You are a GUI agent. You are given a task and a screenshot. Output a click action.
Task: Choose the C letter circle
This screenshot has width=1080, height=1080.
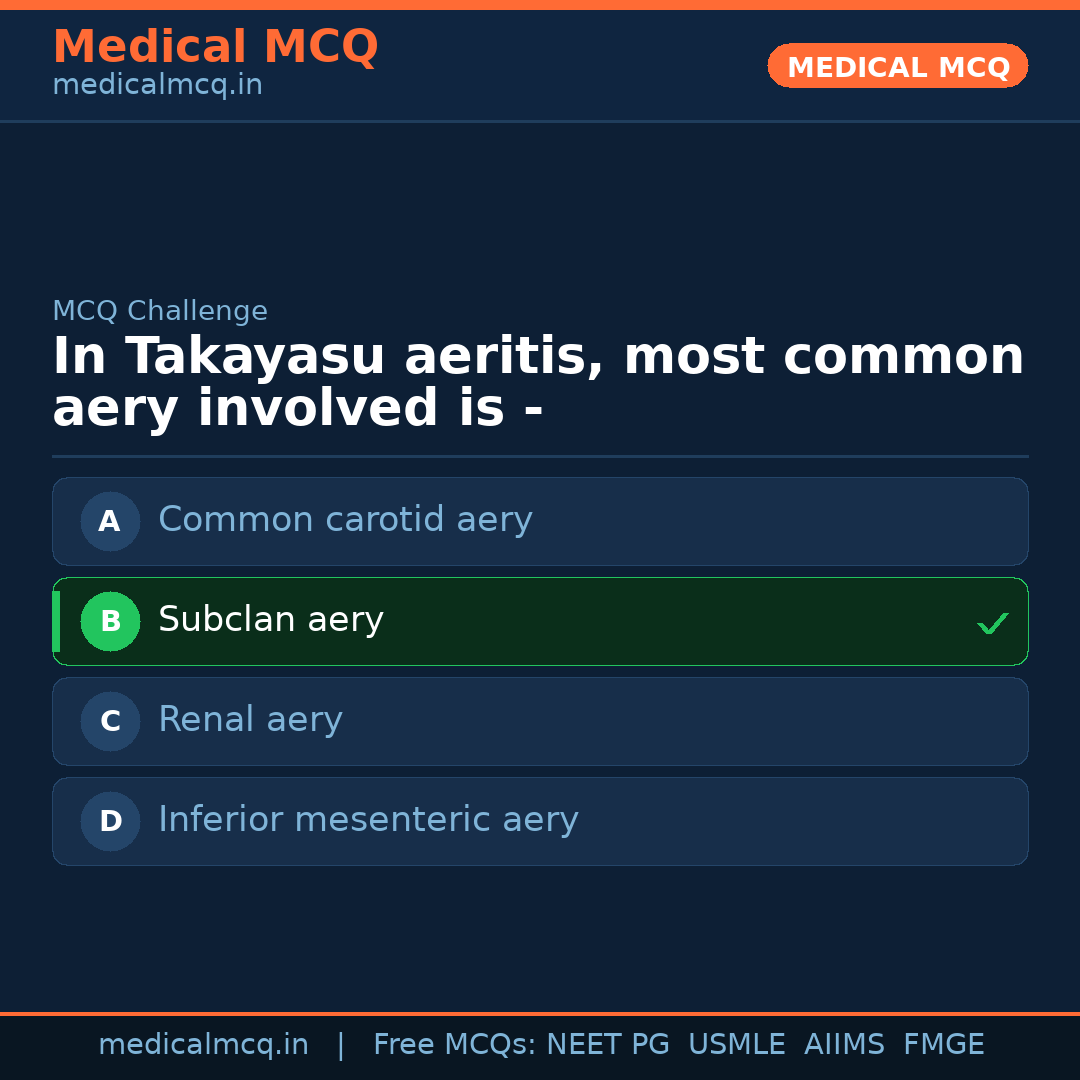pyautogui.click(x=110, y=721)
